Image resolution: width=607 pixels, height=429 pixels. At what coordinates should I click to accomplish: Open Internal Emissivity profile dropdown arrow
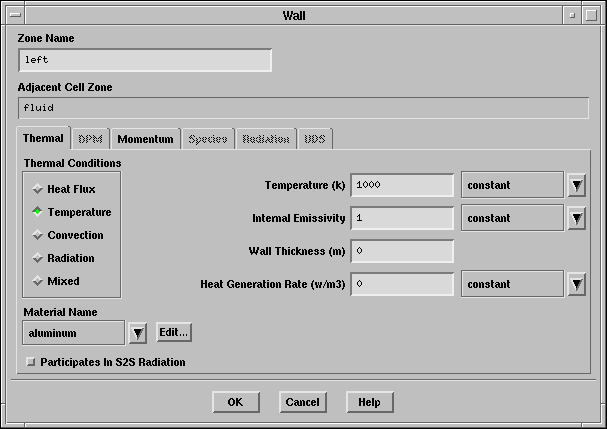(x=576, y=218)
